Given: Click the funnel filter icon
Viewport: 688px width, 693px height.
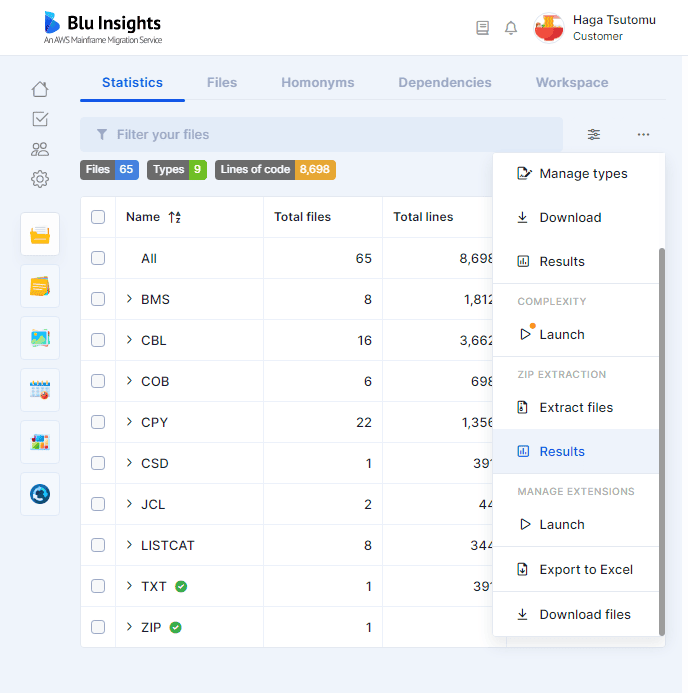Looking at the screenshot, I should [102, 134].
